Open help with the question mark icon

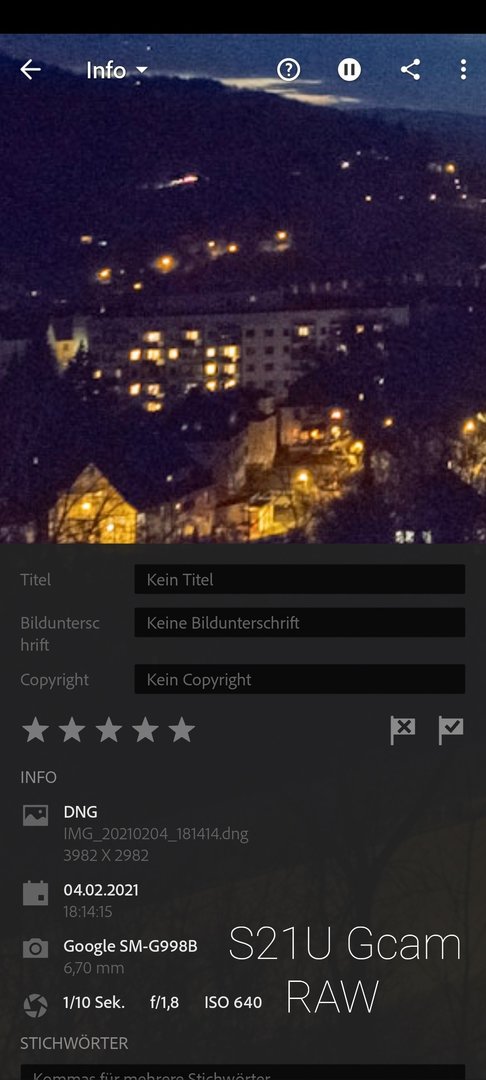[288, 70]
